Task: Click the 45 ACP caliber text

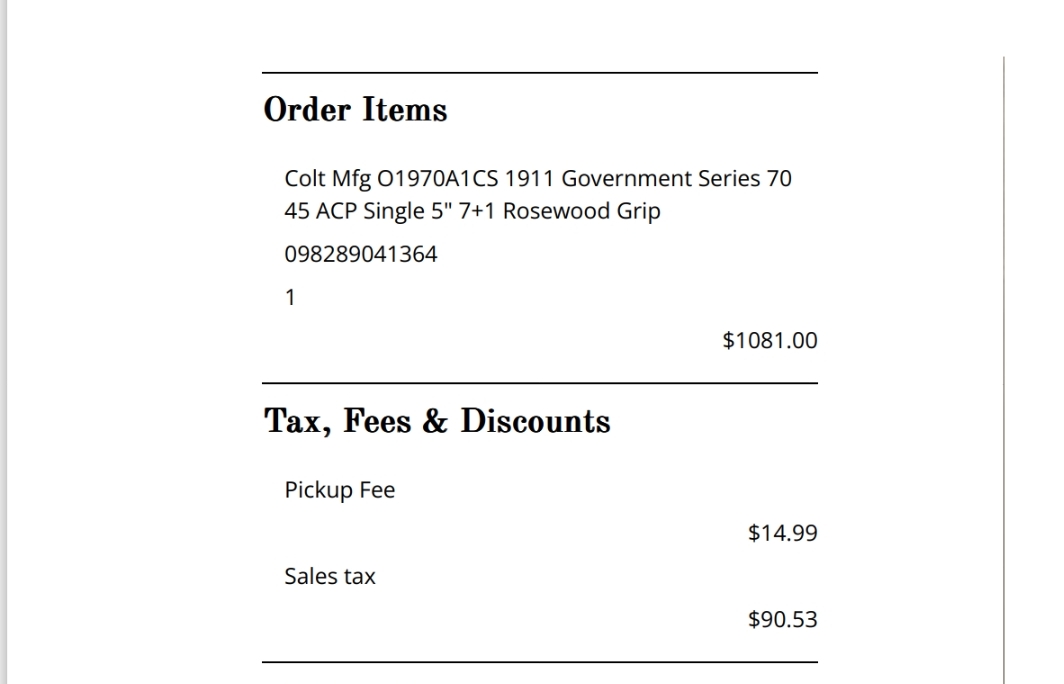Action: click(x=321, y=211)
